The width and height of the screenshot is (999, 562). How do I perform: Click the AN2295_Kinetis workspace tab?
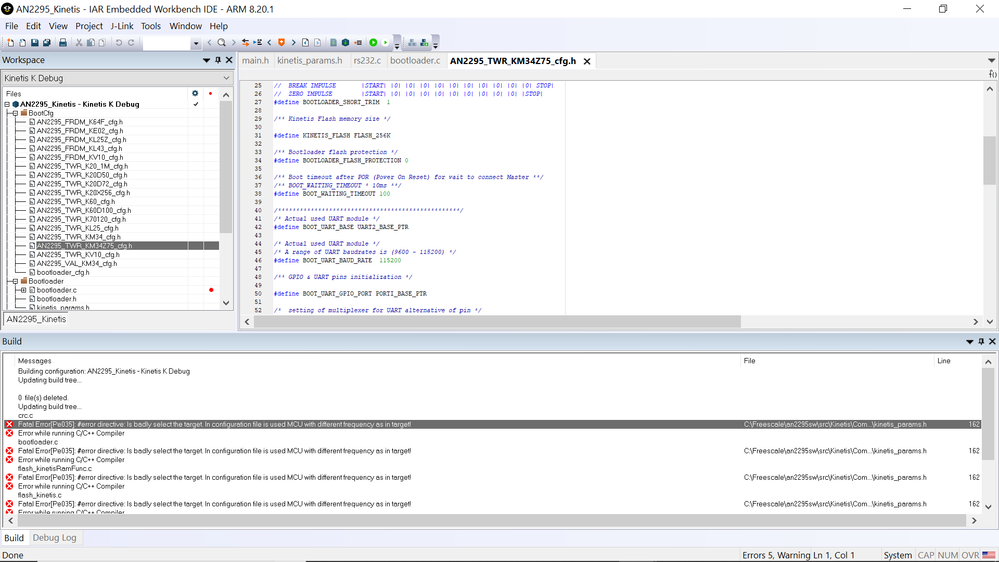[36, 319]
